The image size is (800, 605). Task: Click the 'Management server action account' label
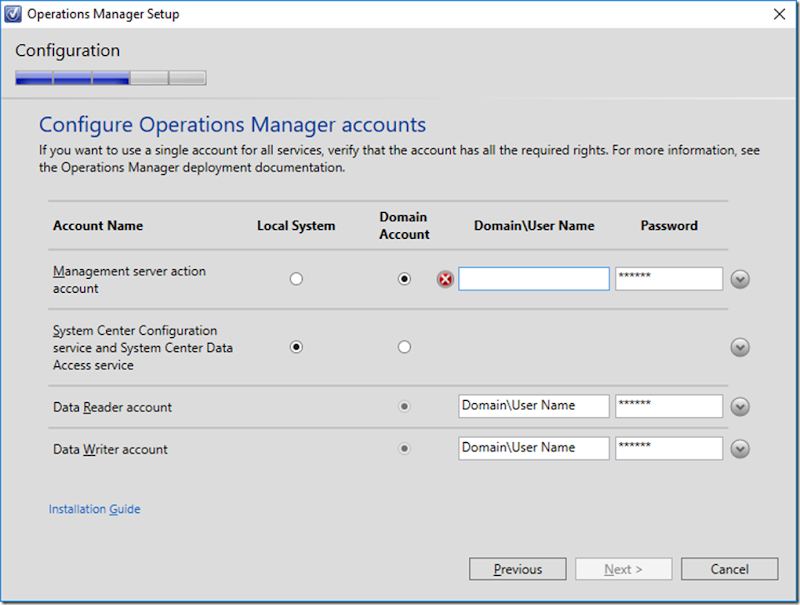(x=129, y=280)
